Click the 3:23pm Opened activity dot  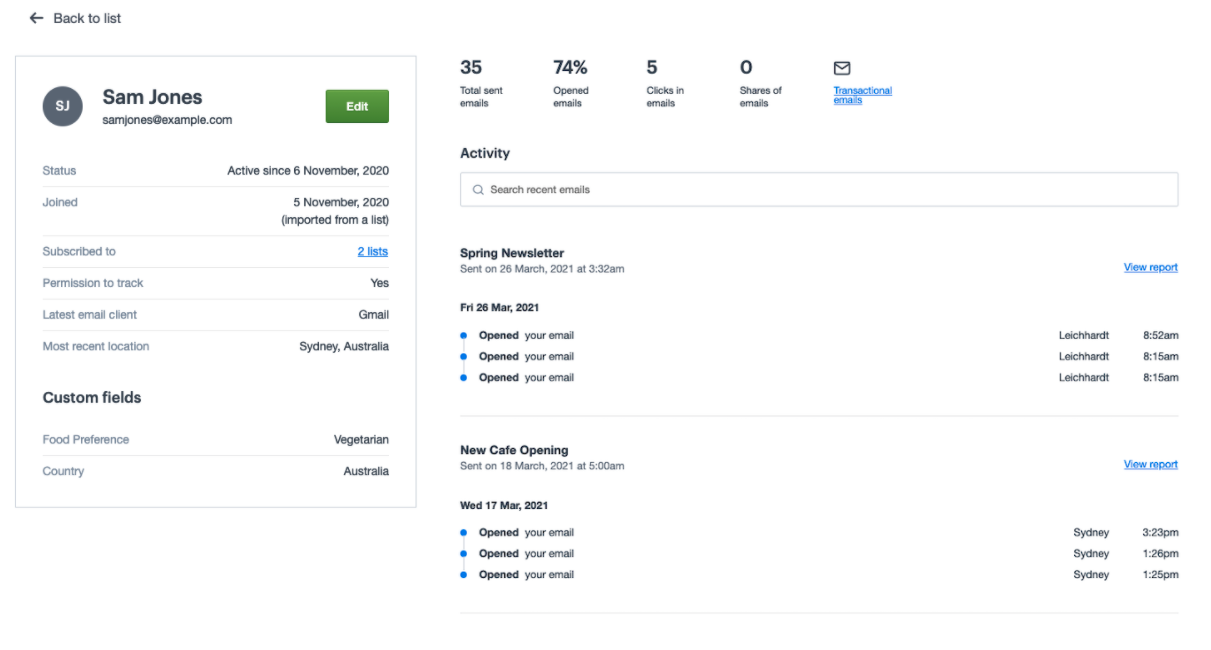(x=464, y=533)
